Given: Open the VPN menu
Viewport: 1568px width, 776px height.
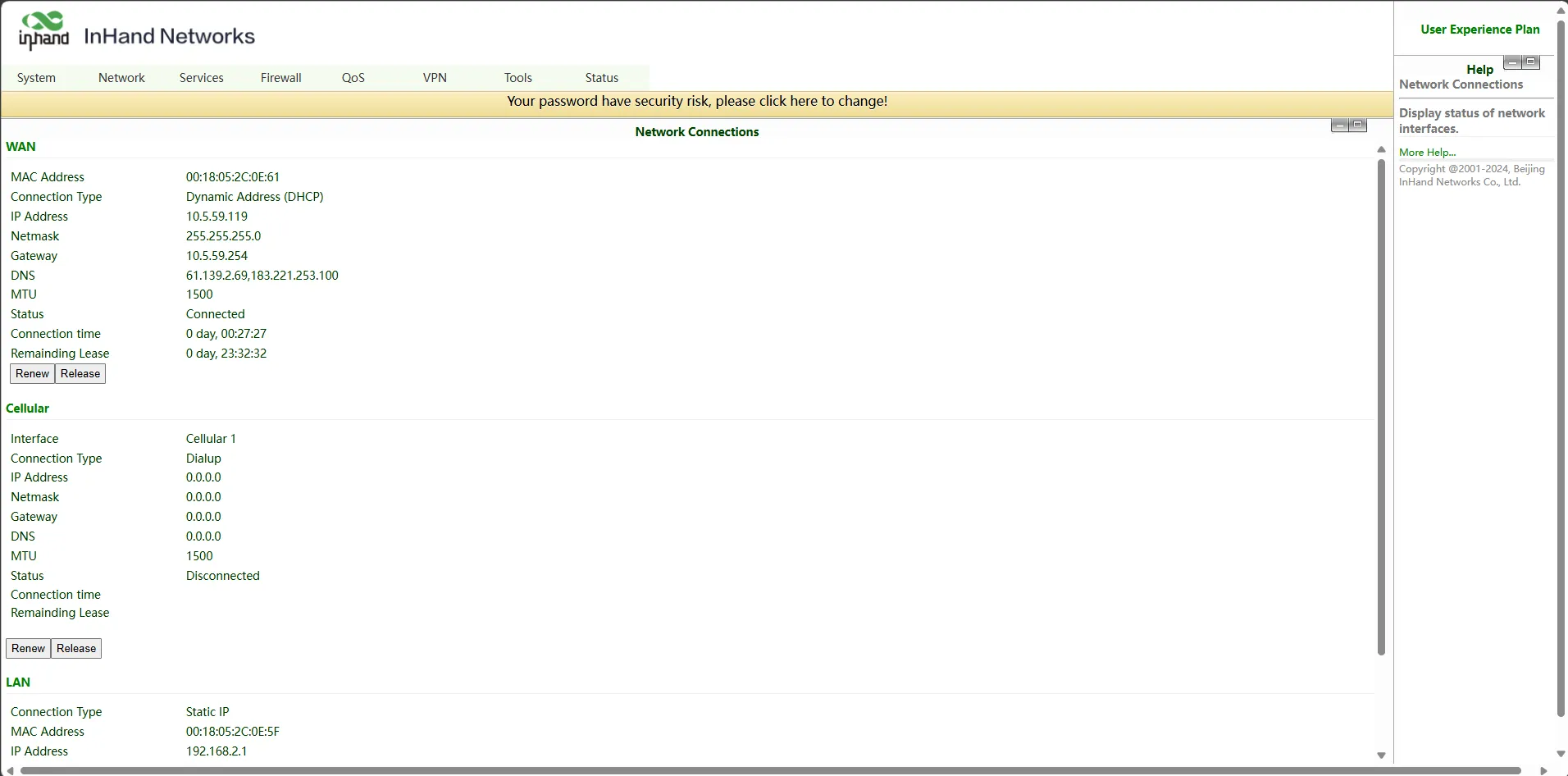Looking at the screenshot, I should (435, 78).
